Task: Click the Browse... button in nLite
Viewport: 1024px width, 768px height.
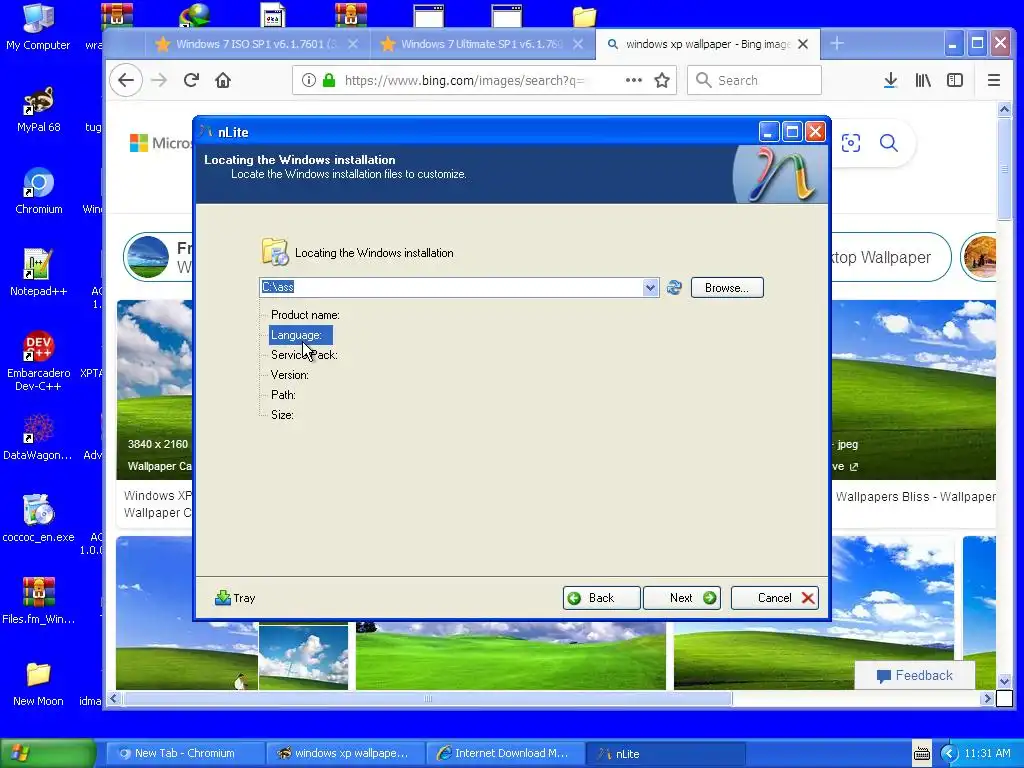Action: 727,288
